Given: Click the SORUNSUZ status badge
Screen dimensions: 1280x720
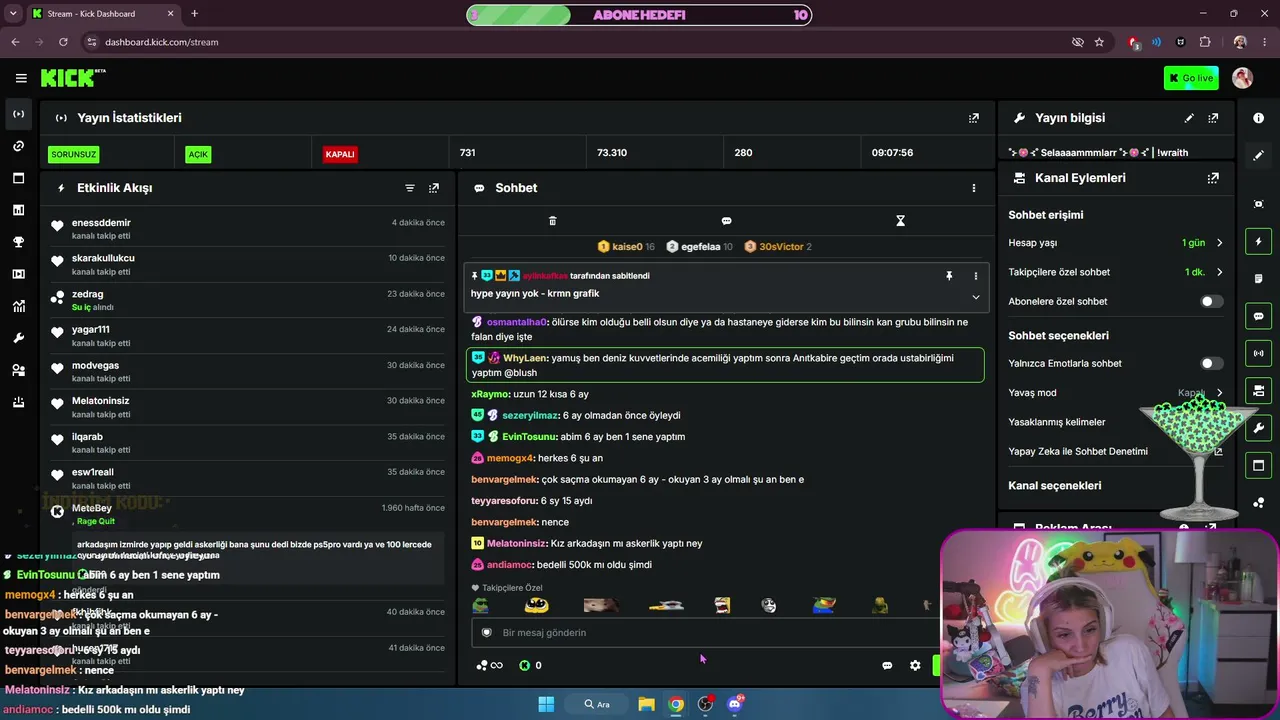Looking at the screenshot, I should coord(73,154).
